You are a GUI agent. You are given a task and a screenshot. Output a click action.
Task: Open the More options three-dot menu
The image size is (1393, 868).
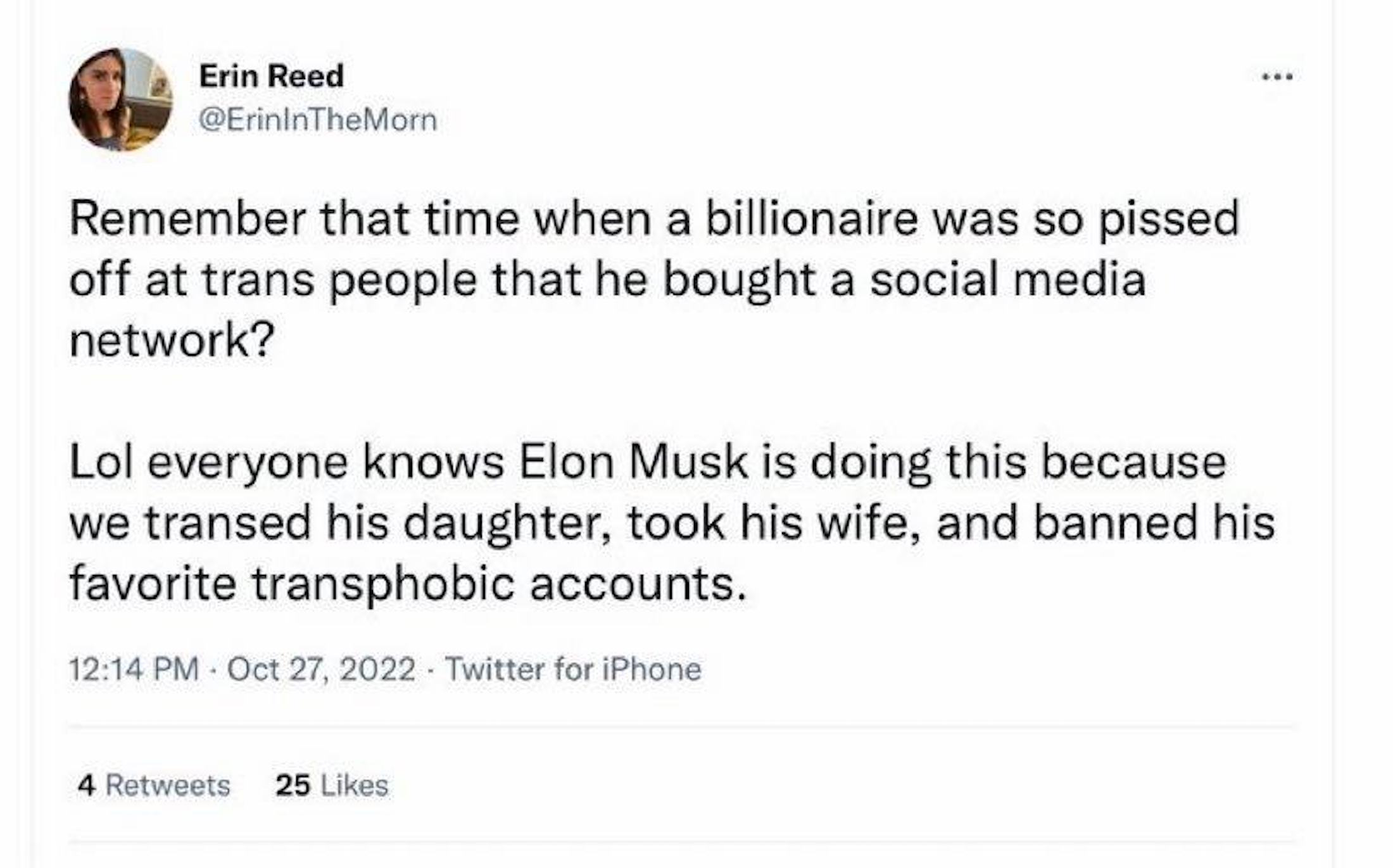click(x=1276, y=77)
